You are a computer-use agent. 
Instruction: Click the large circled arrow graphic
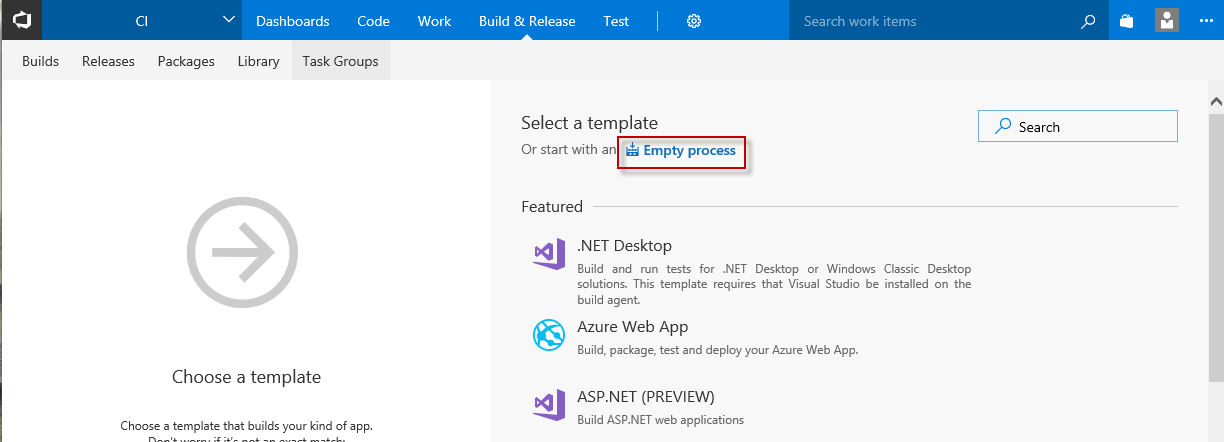point(243,252)
